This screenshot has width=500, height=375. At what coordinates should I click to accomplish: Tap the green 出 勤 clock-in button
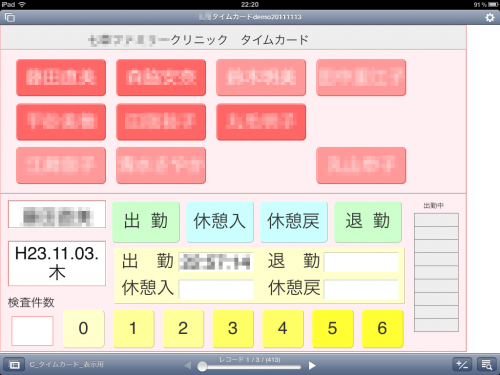point(146,221)
